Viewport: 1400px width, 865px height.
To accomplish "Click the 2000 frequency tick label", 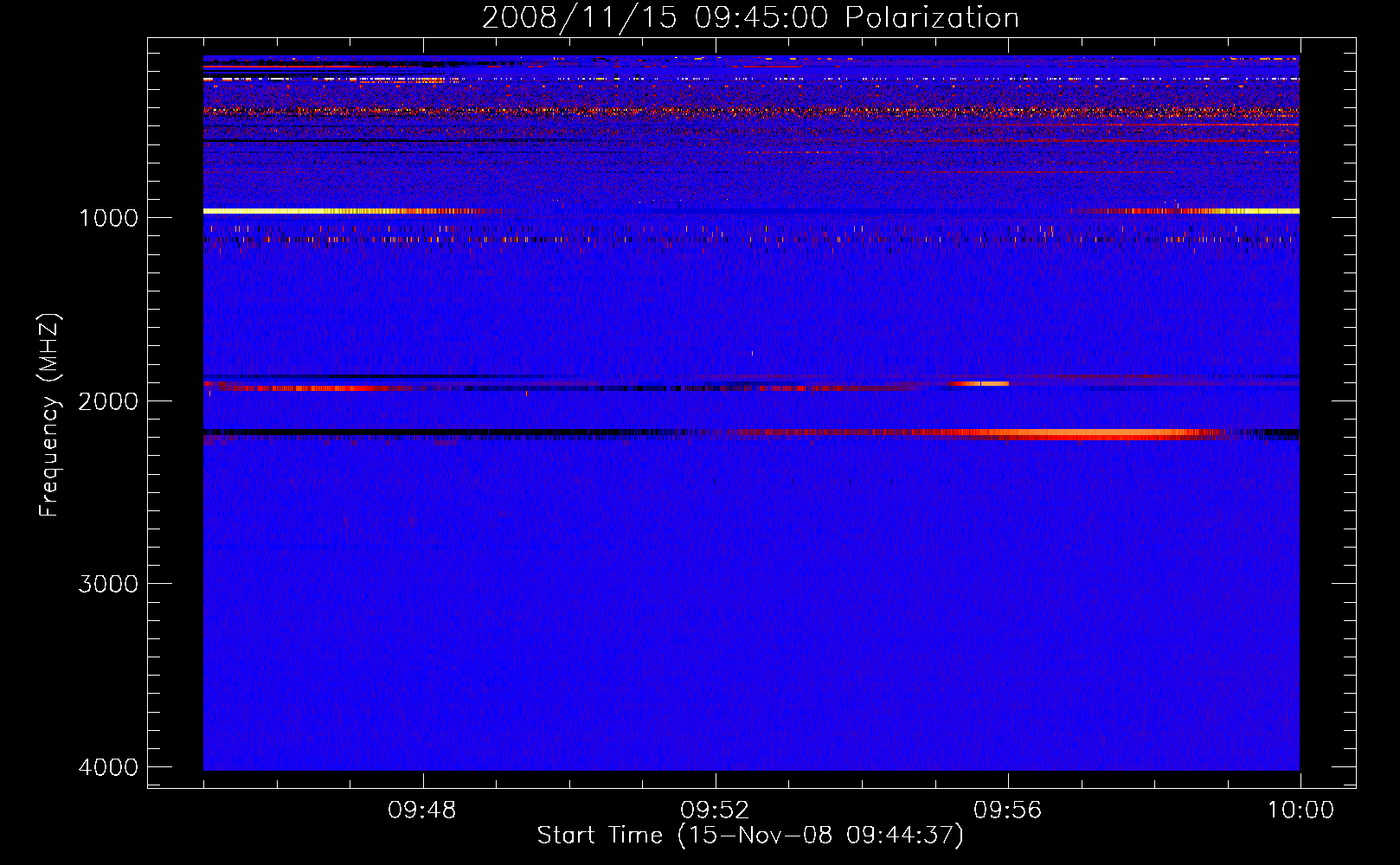I will click(109, 401).
